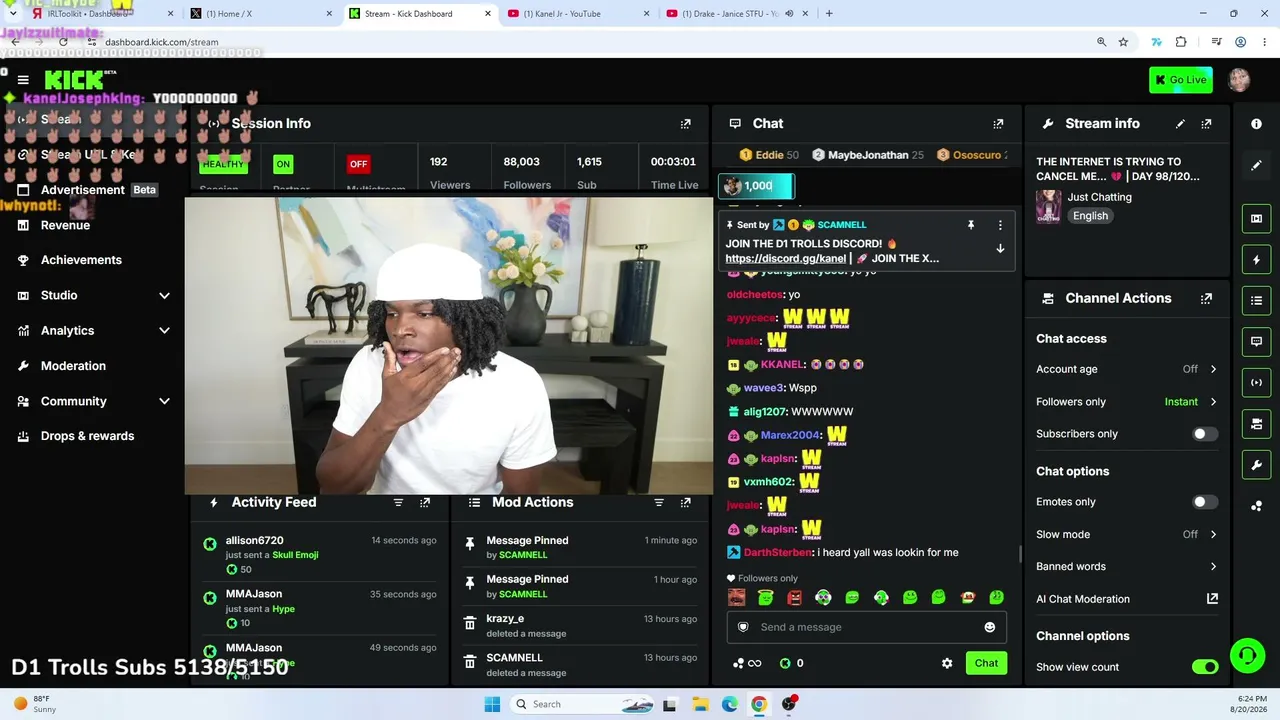Image resolution: width=1280 pixels, height=720 pixels.
Task: Filter the Activity Feed
Action: pyautogui.click(x=398, y=502)
